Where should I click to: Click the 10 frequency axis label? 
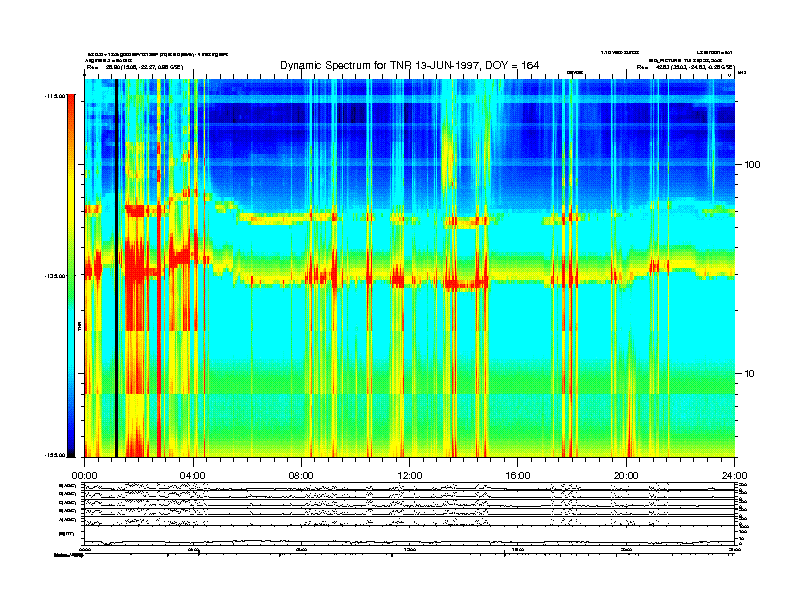click(x=750, y=374)
